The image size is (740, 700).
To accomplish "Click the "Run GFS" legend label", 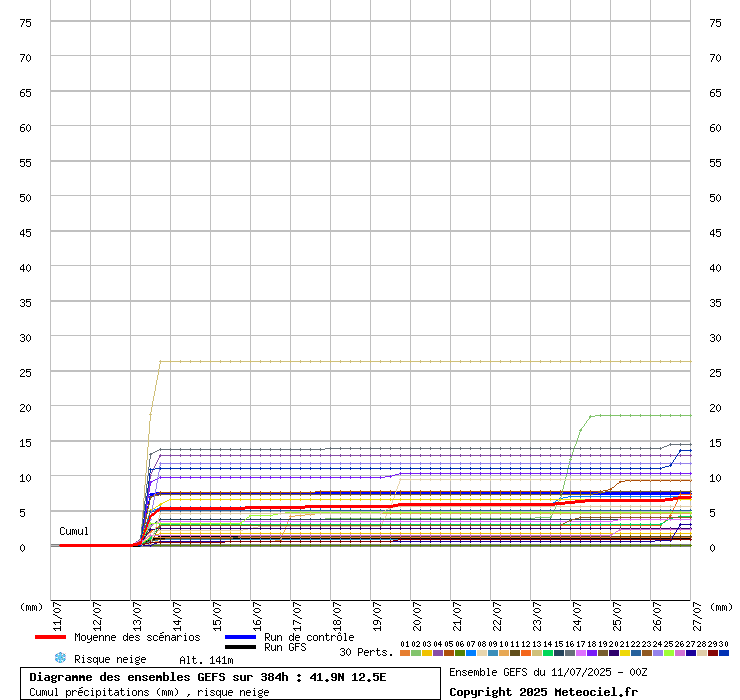I will 285,647.
